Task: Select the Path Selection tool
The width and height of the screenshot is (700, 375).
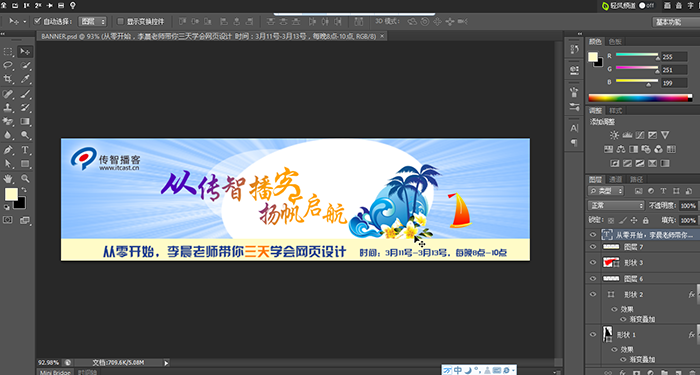Action: tap(8, 163)
